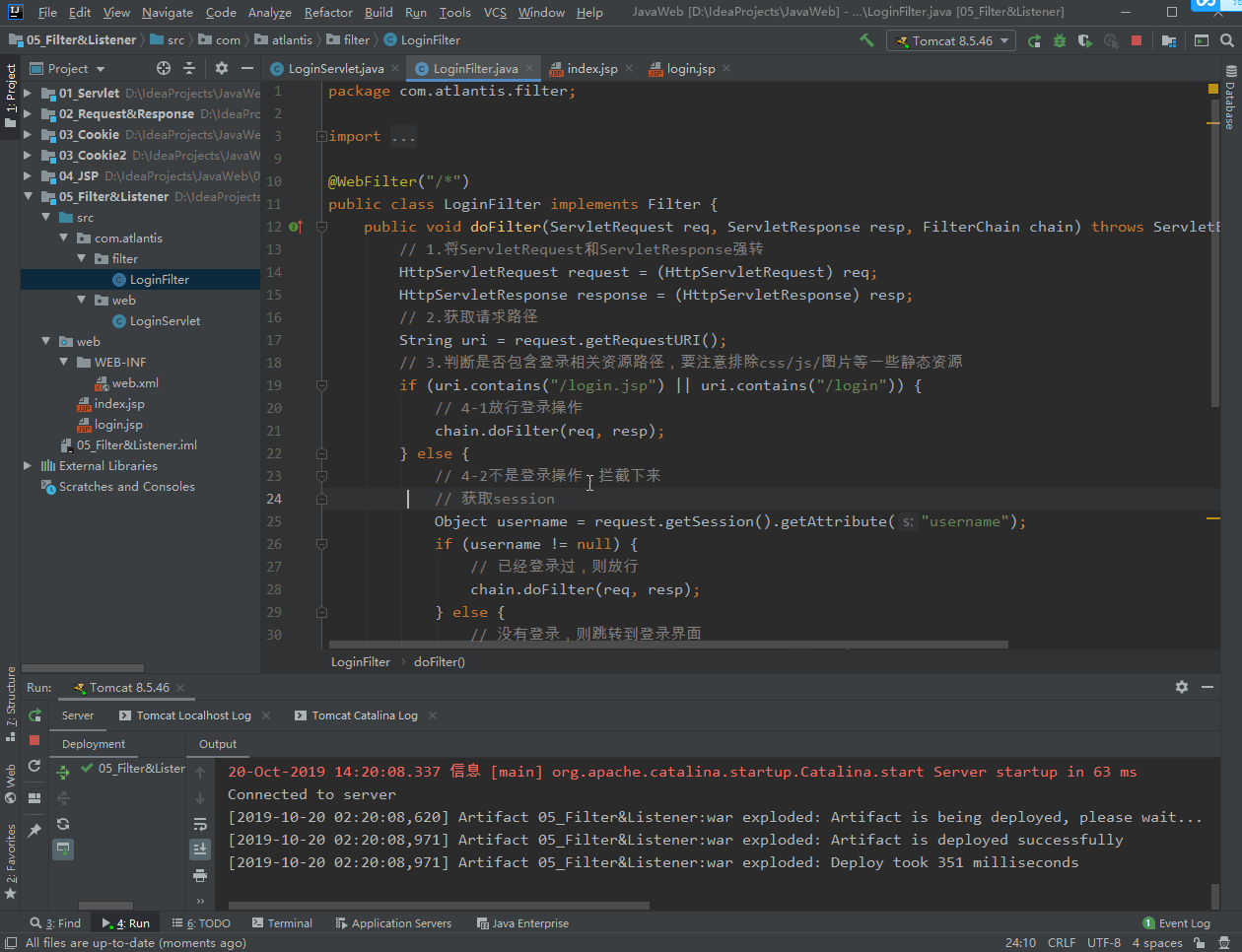Click the CRLF line separator widget

click(1062, 943)
